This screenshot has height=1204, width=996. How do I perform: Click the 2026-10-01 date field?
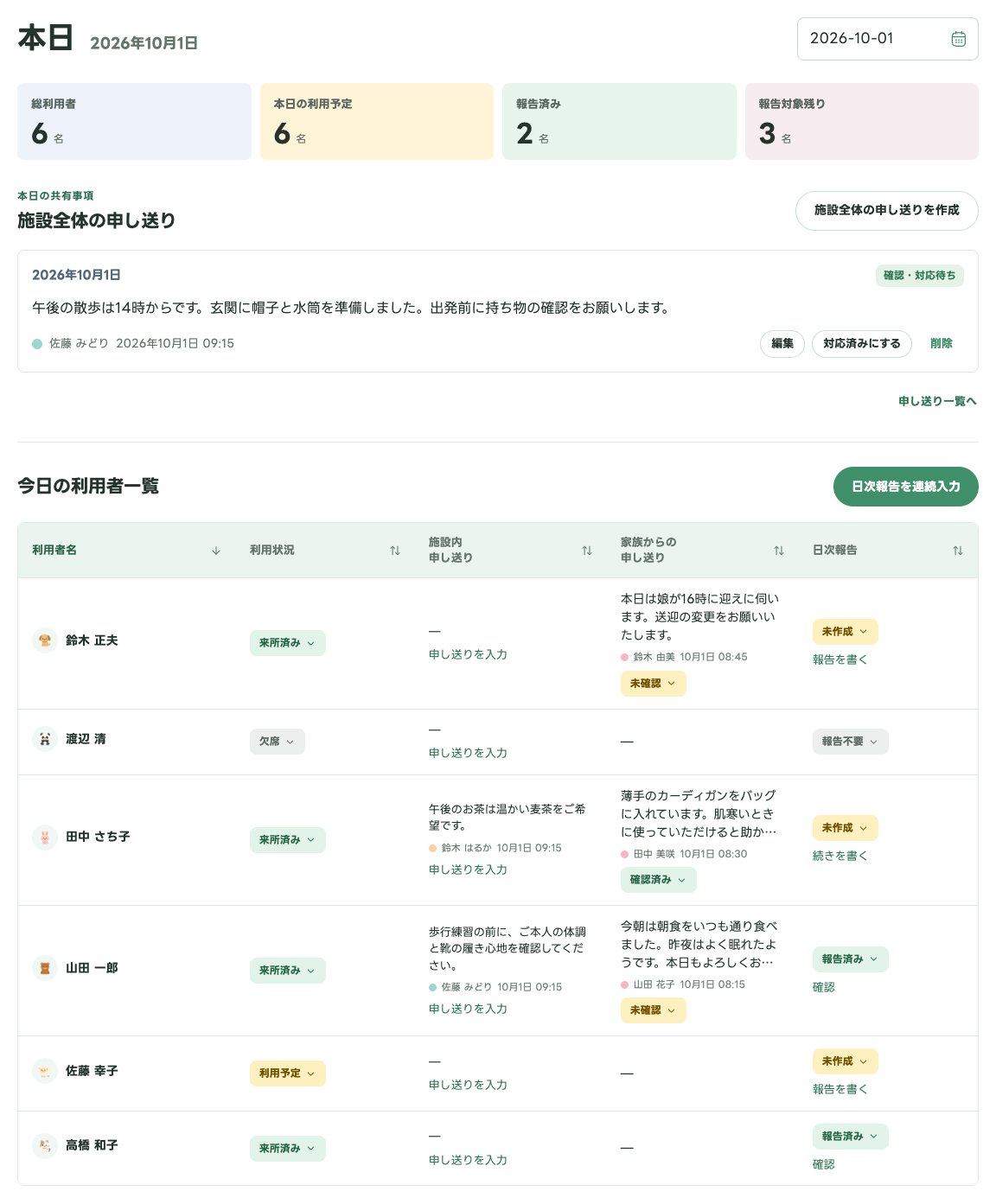click(x=887, y=39)
